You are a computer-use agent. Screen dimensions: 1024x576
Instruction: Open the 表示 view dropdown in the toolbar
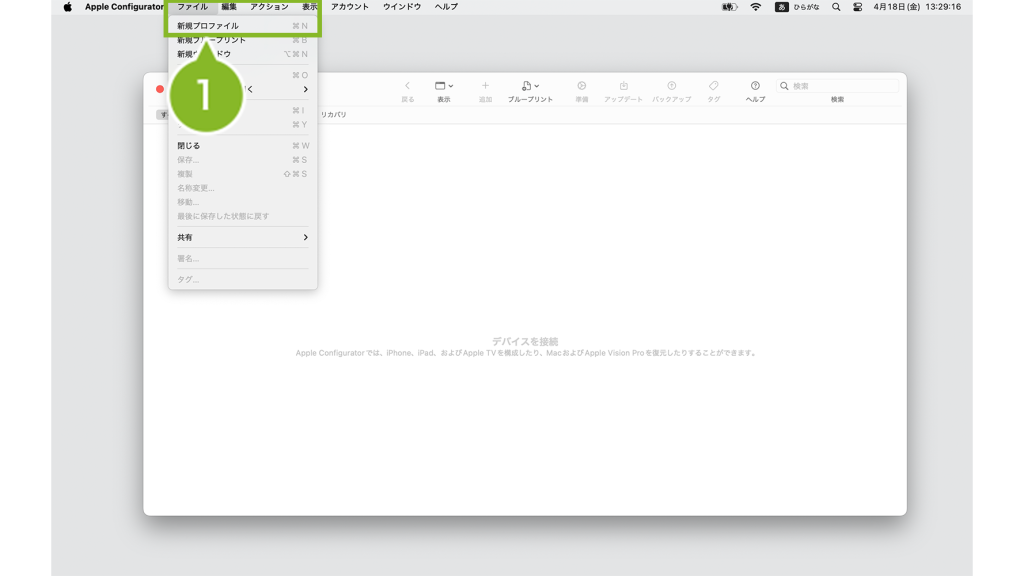coord(444,86)
